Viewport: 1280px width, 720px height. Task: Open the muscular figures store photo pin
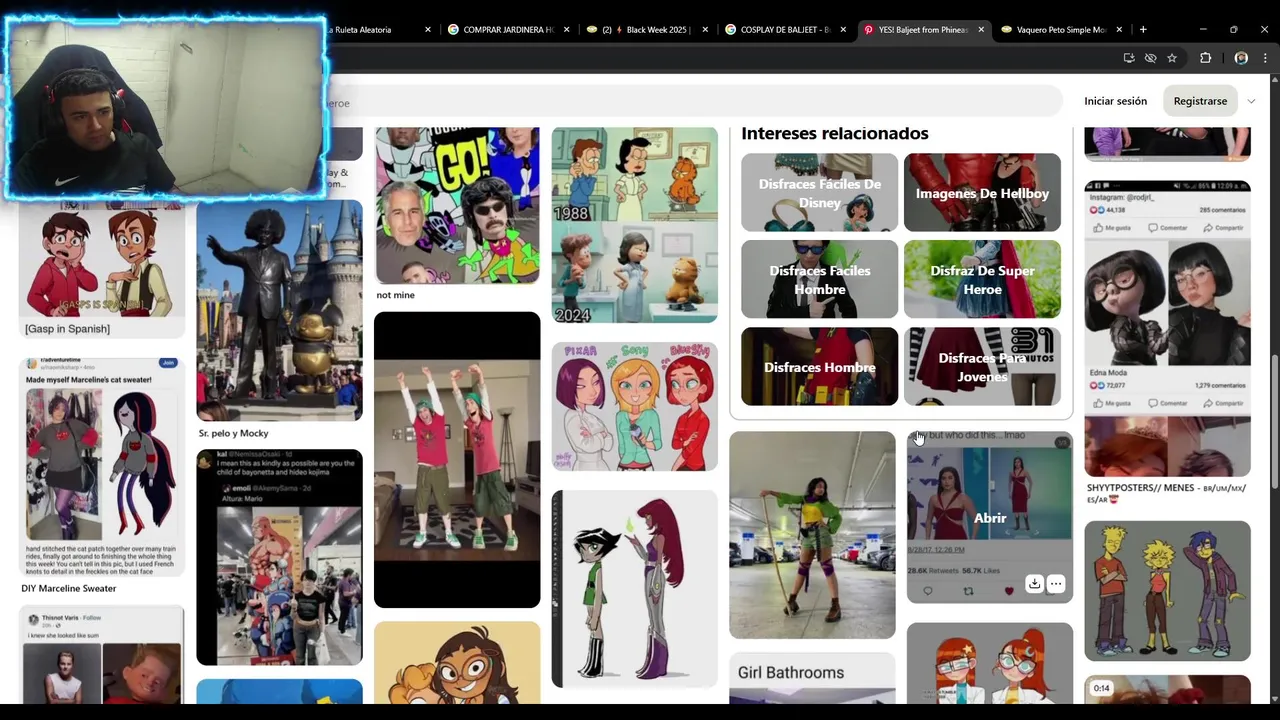coord(279,557)
